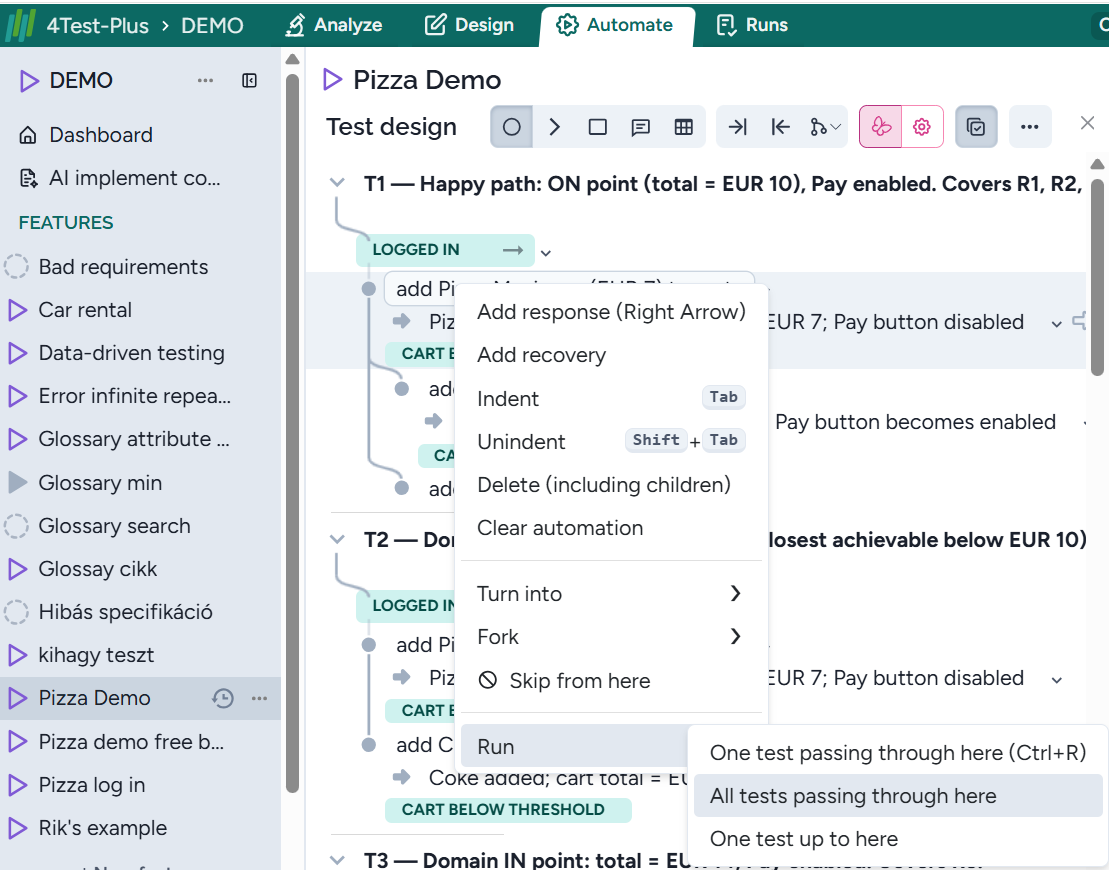Click the indent arrow icon in toolbar
The image size is (1109, 870).
(738, 127)
